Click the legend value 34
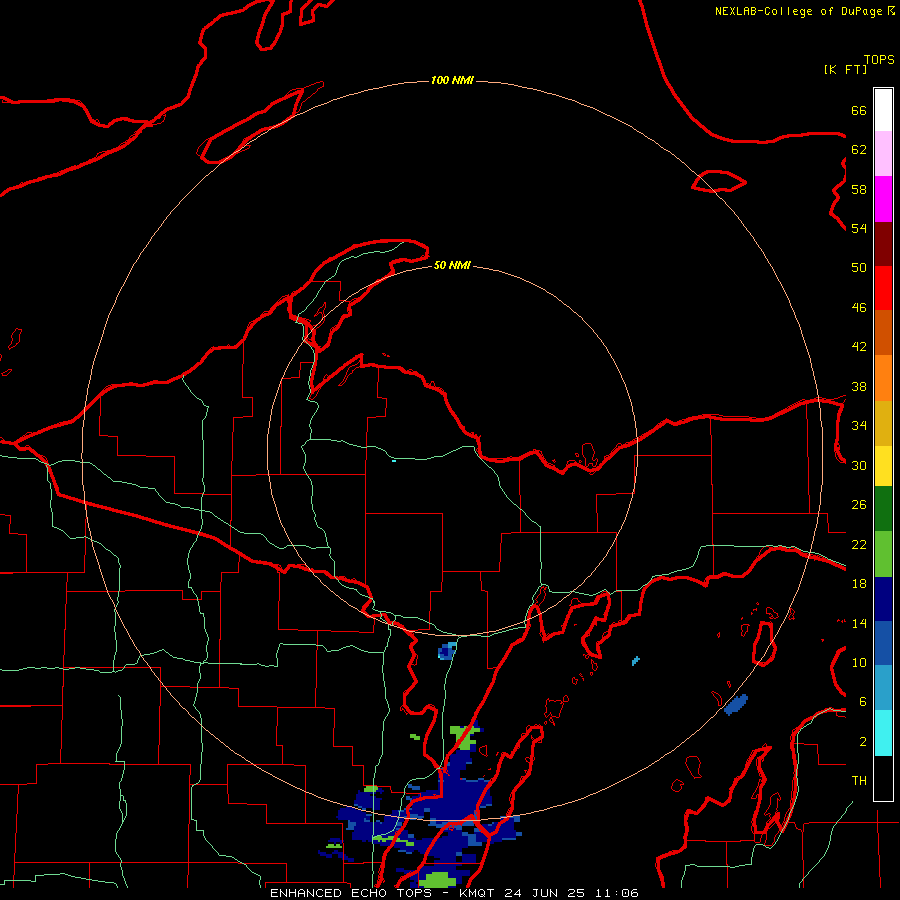Image resolution: width=900 pixels, height=900 pixels. pos(859,426)
